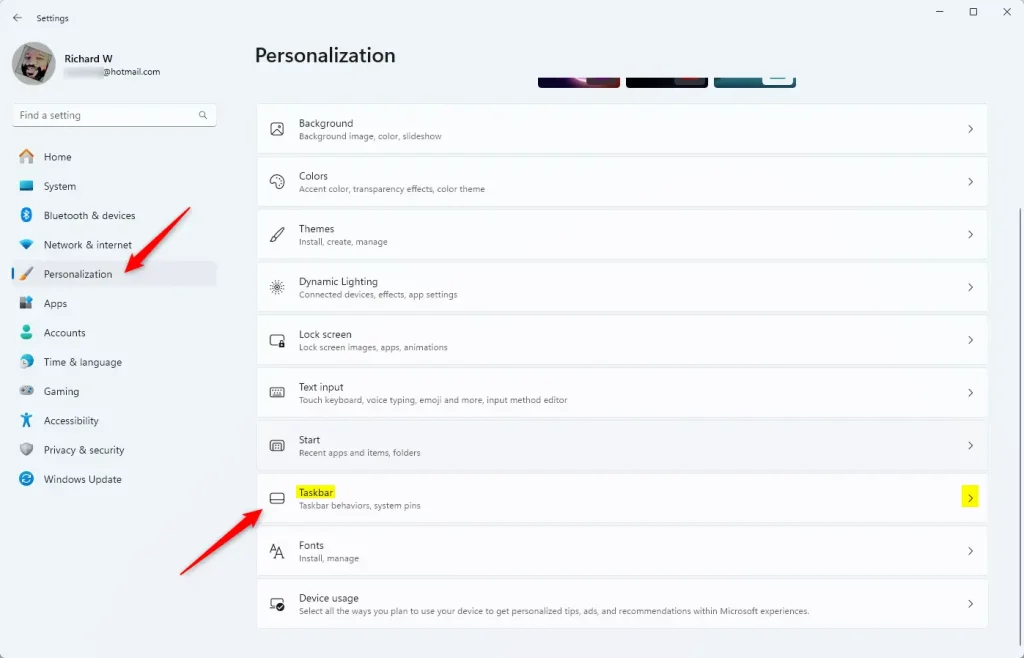Open the System category in sidebar

click(x=59, y=186)
